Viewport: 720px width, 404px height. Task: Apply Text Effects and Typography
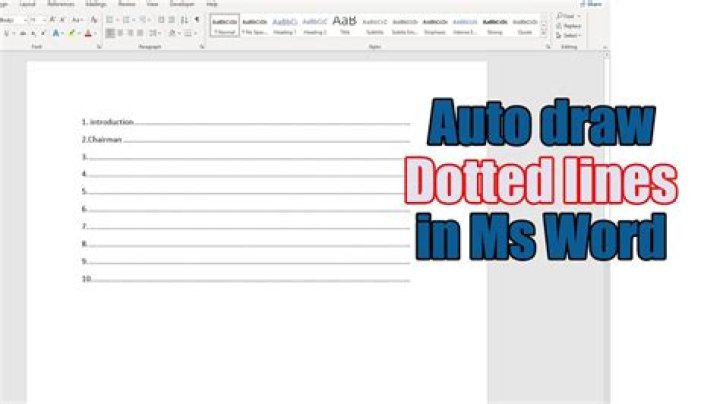(x=56, y=34)
